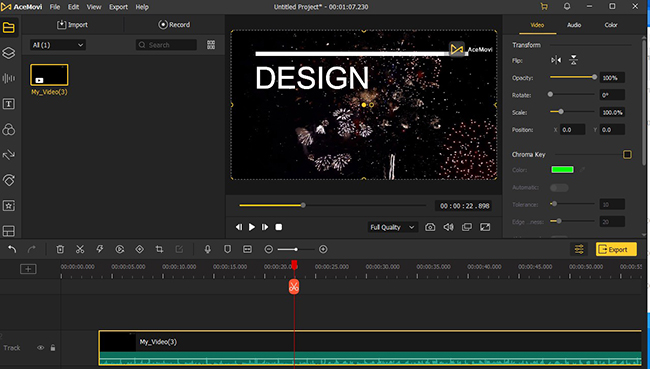Start voiceover with the microphone icon
This screenshot has height=369, width=650.
pyautogui.click(x=208, y=249)
